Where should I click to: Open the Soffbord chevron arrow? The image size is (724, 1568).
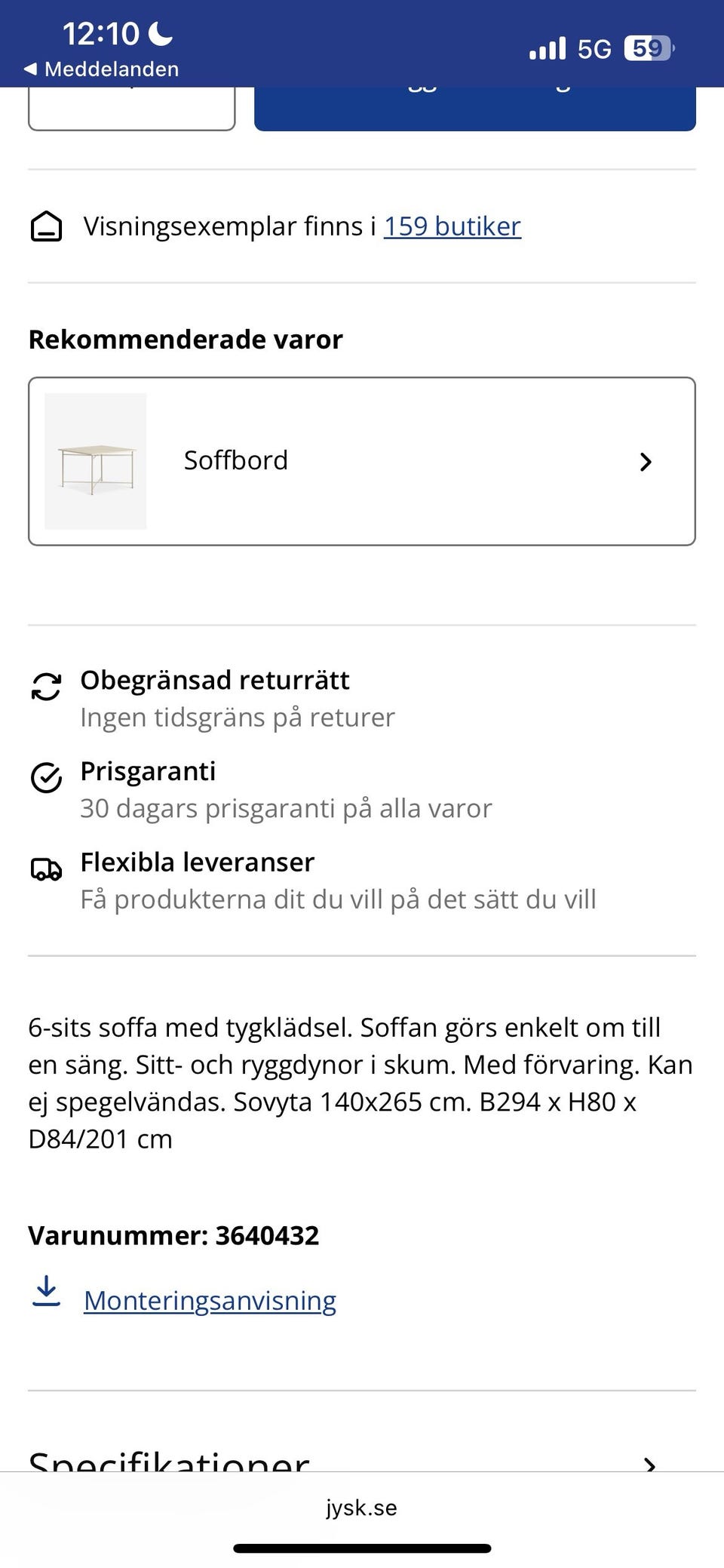646,462
